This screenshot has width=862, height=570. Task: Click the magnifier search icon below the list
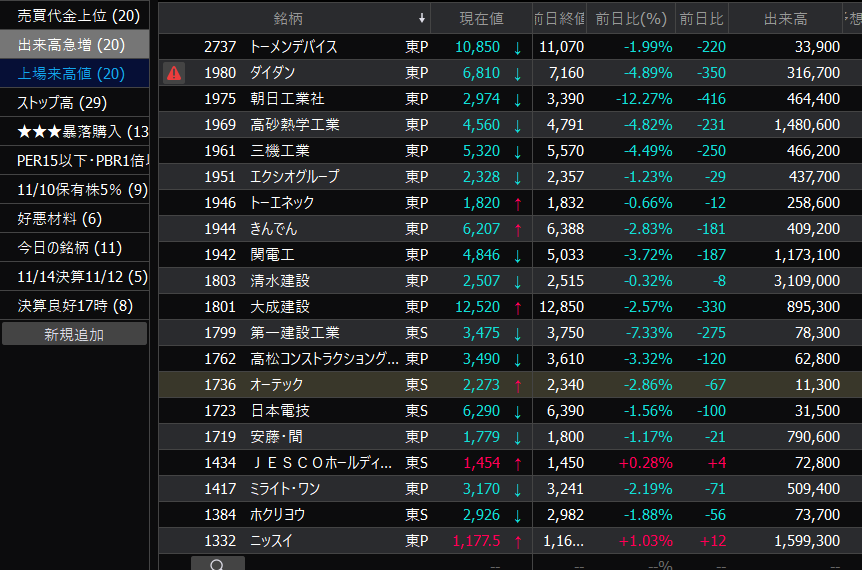(x=217, y=564)
